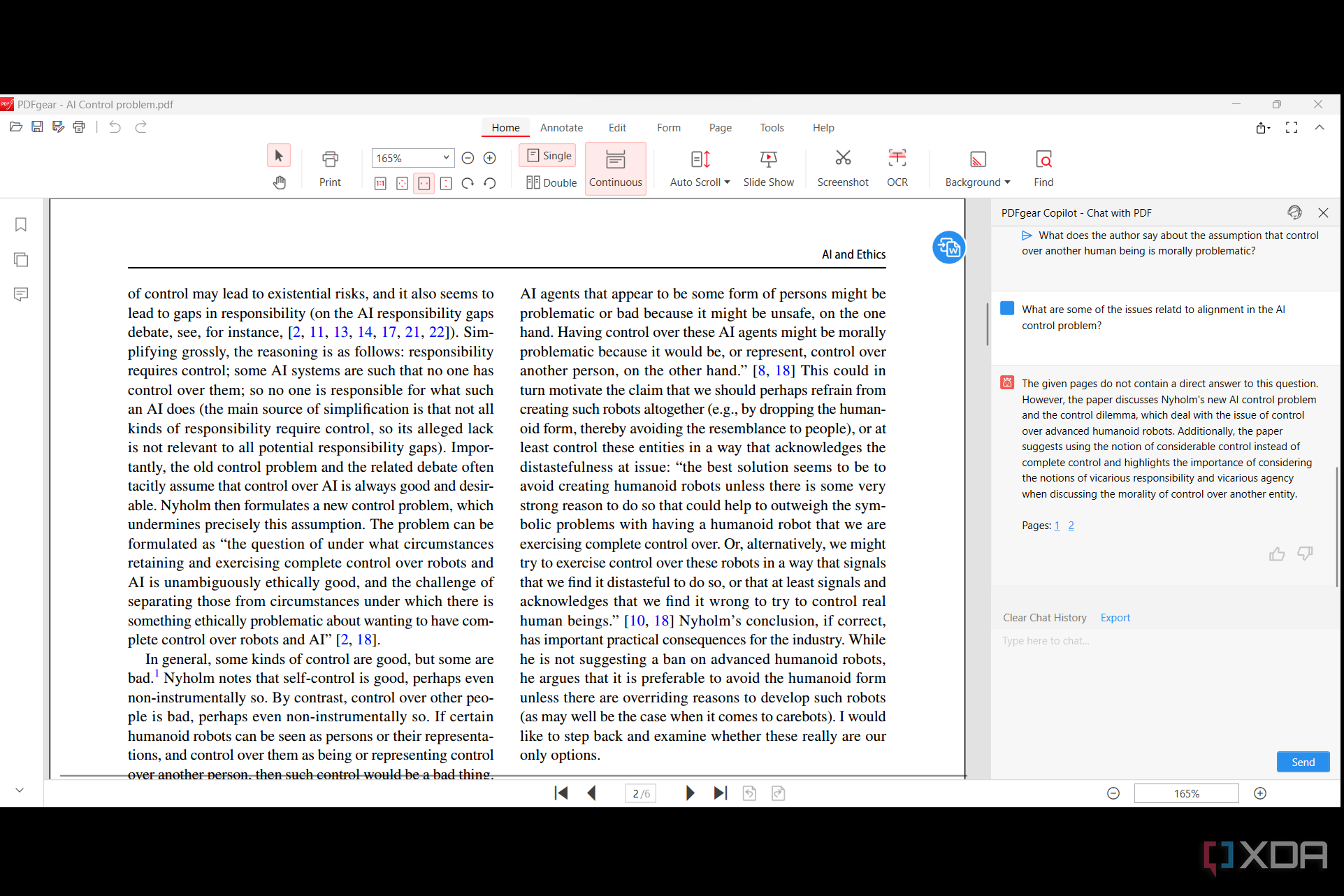Click Clear Chat History button
1344x896 pixels.
point(1043,617)
